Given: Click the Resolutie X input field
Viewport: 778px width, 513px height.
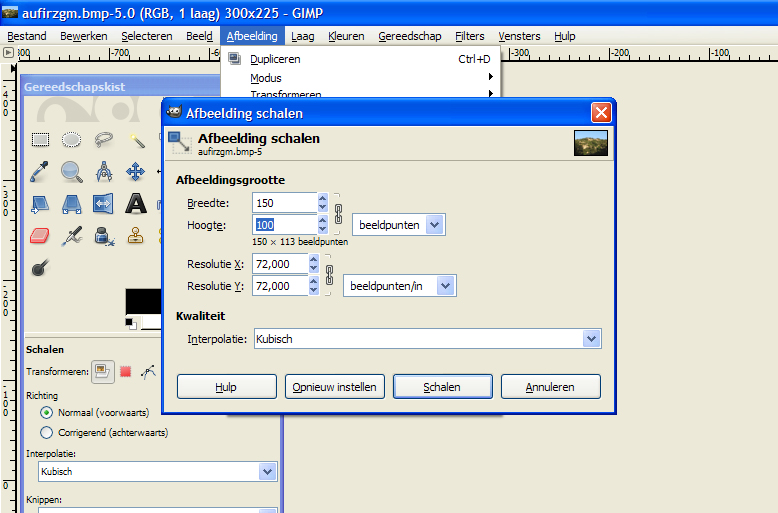Looking at the screenshot, I should (280, 264).
